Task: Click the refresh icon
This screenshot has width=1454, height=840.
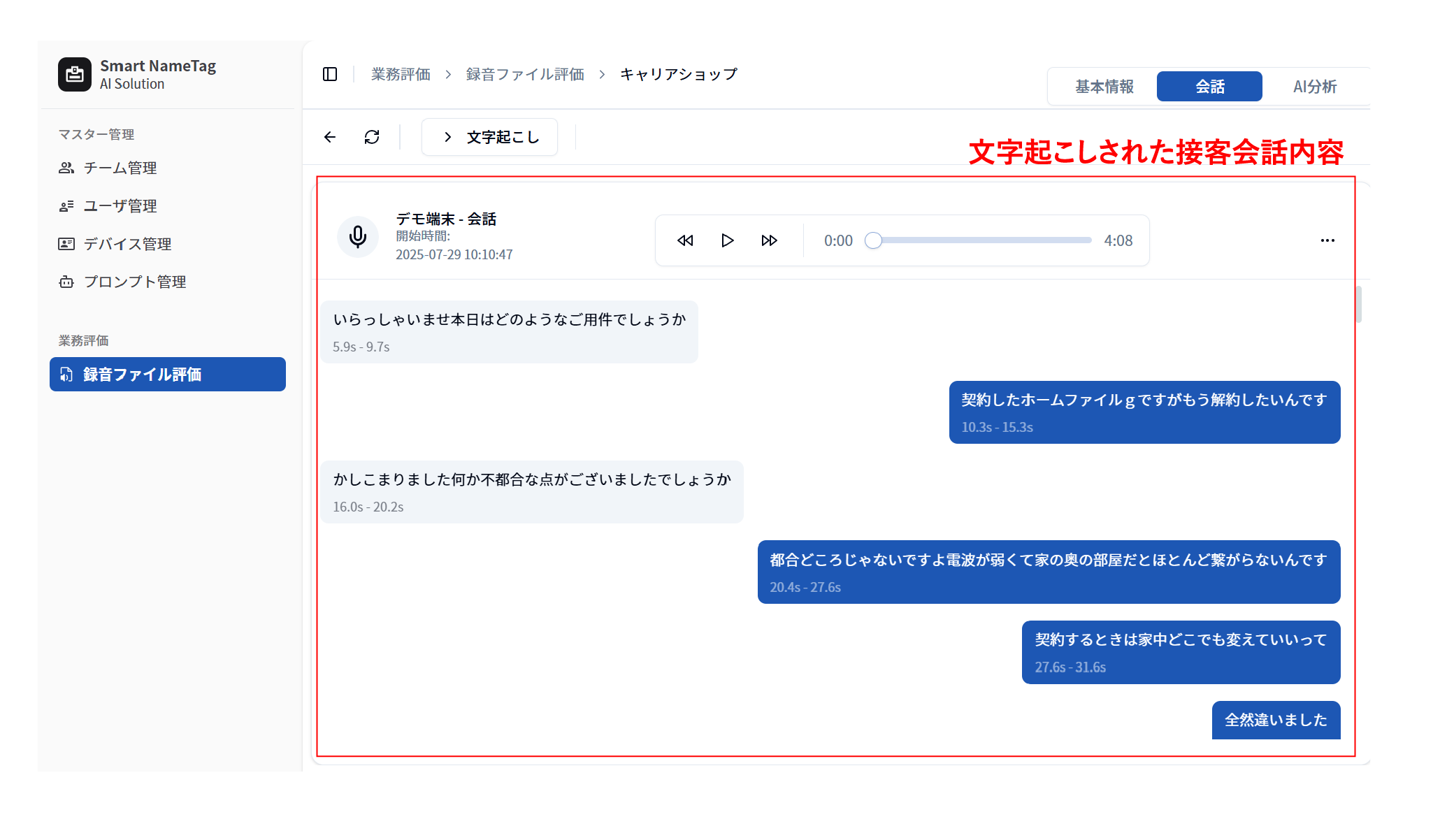Action: (372, 137)
